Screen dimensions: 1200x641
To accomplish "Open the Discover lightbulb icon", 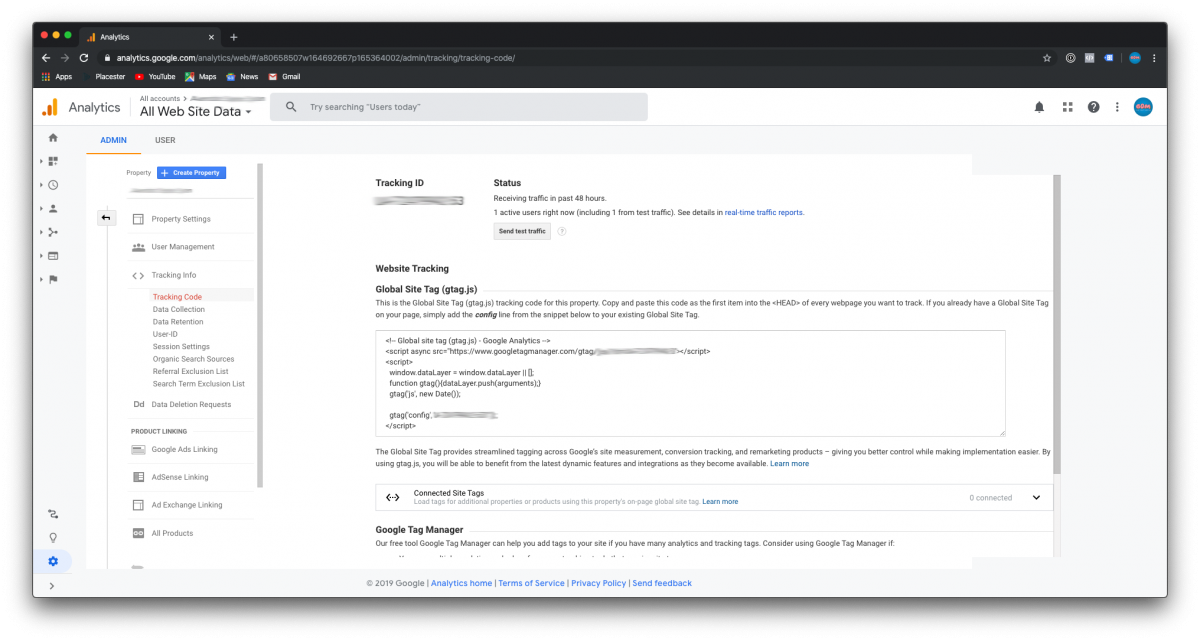I will (53, 537).
